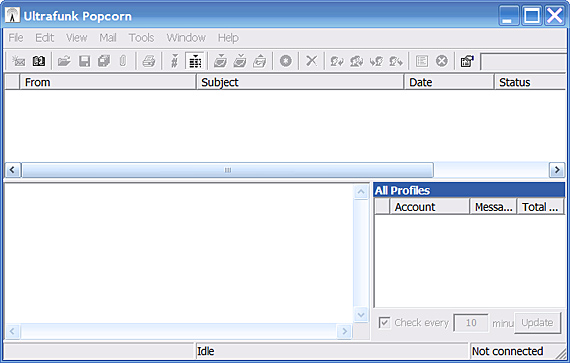The image size is (570, 363).
Task: Click the paperclip attachment icon
Action: click(123, 61)
